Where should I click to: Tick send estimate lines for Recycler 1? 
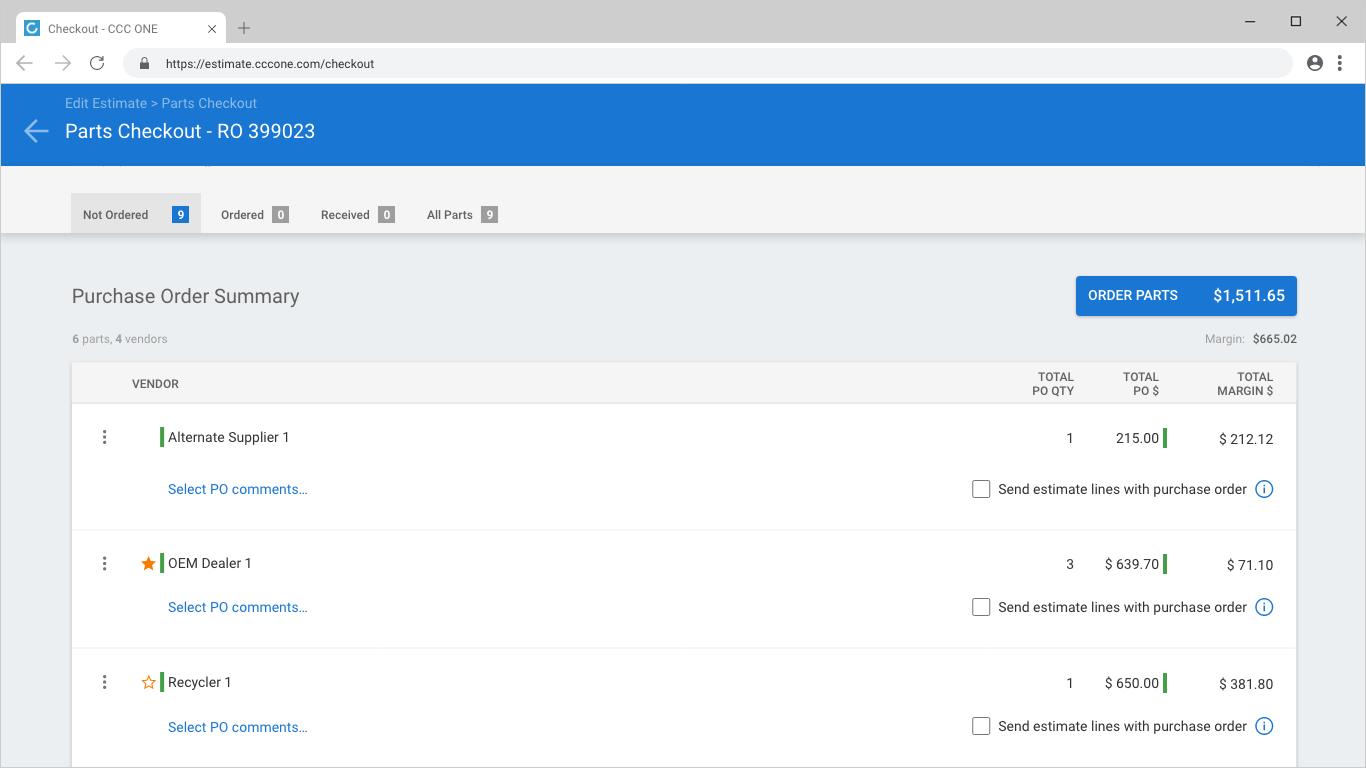(x=981, y=726)
